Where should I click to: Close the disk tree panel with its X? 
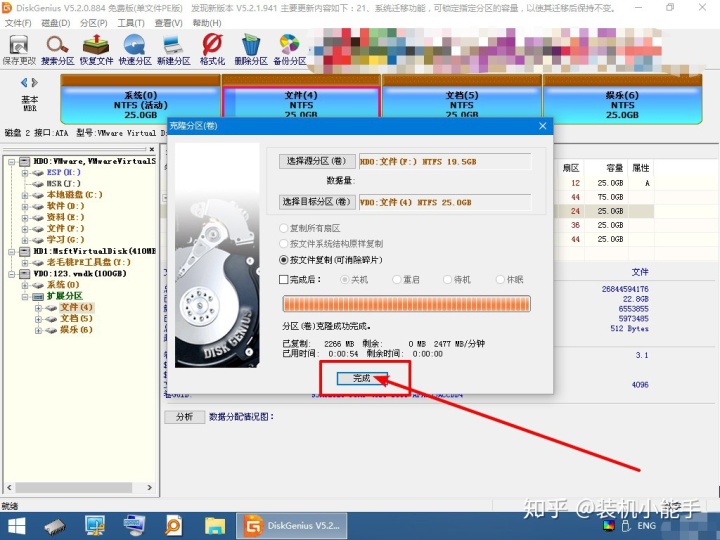(x=152, y=149)
